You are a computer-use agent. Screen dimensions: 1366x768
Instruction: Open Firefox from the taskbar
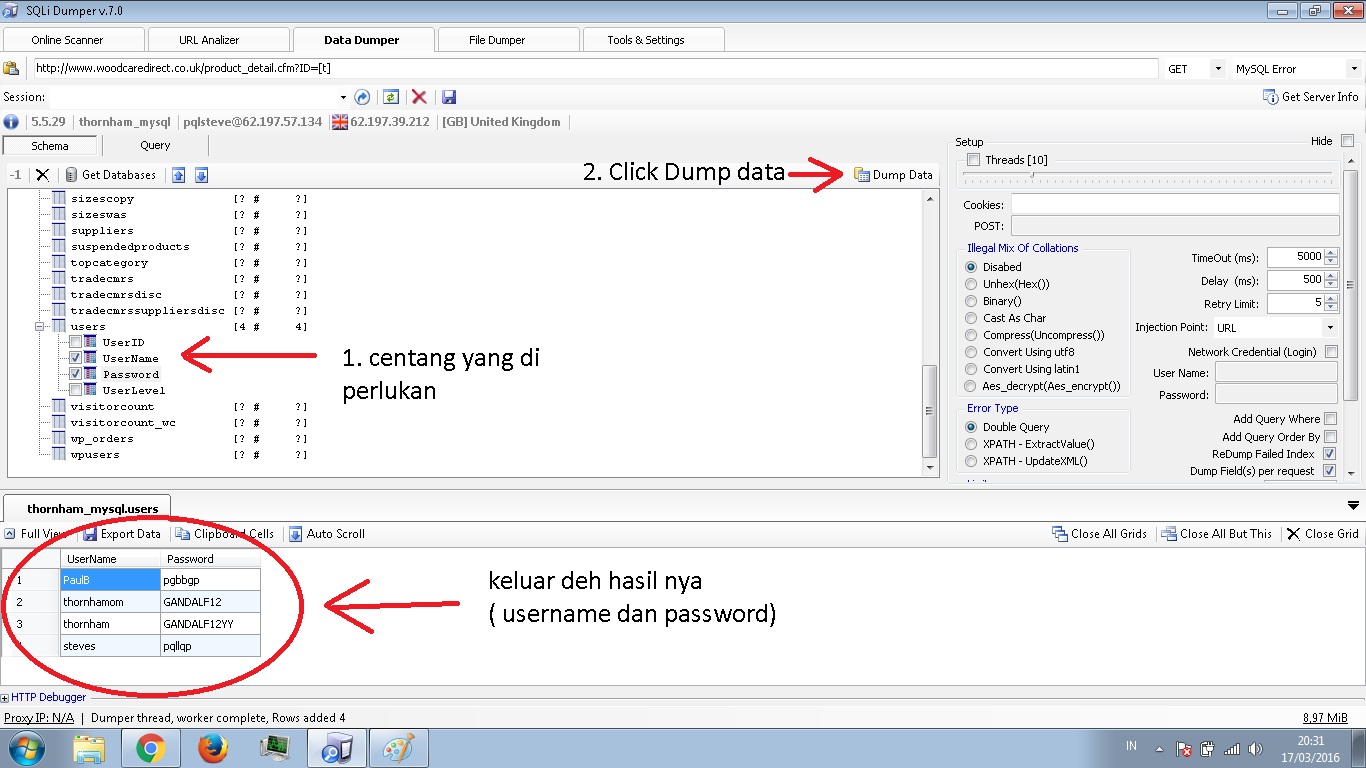click(x=213, y=748)
